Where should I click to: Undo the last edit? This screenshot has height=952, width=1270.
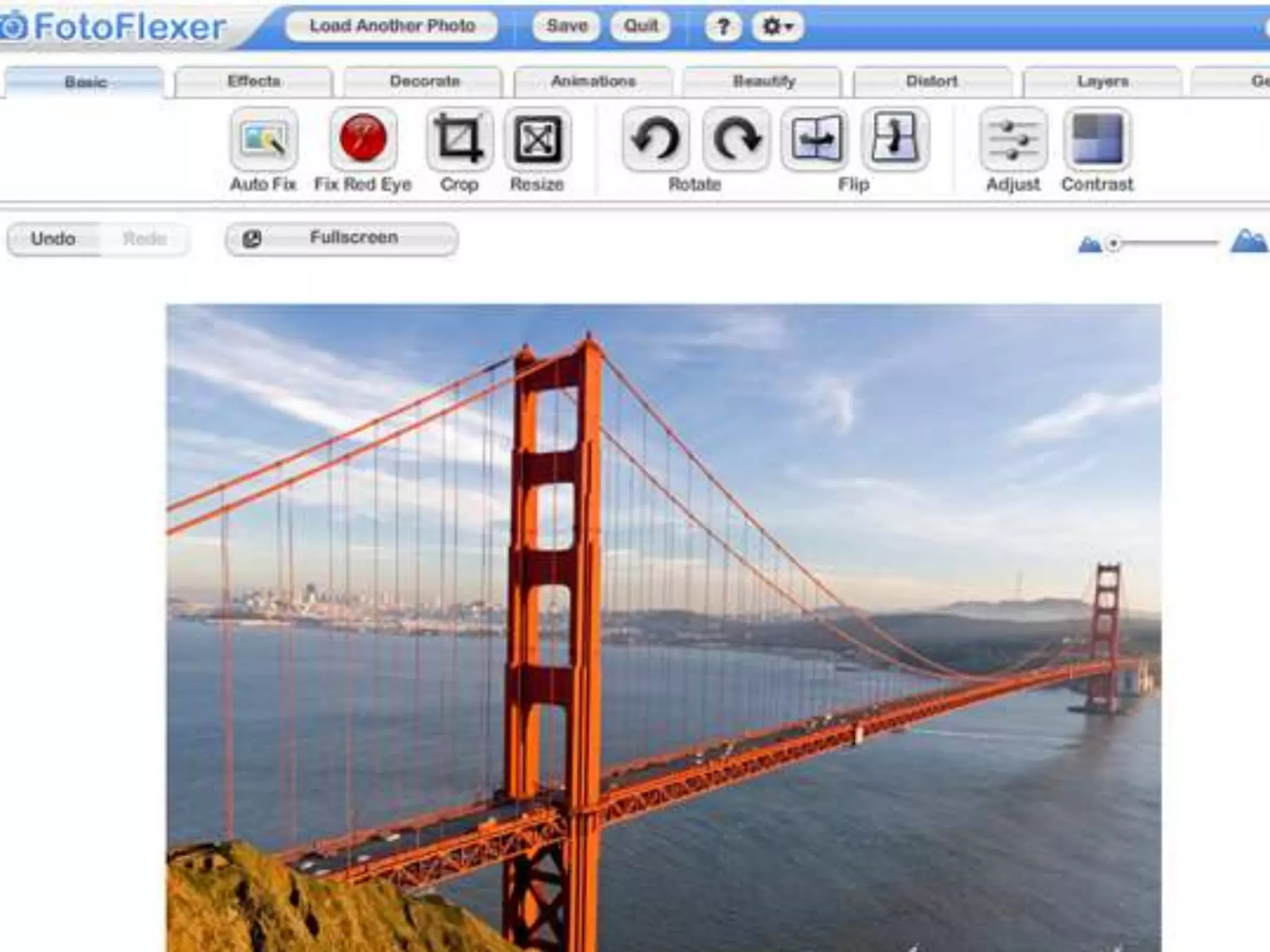(x=53, y=239)
